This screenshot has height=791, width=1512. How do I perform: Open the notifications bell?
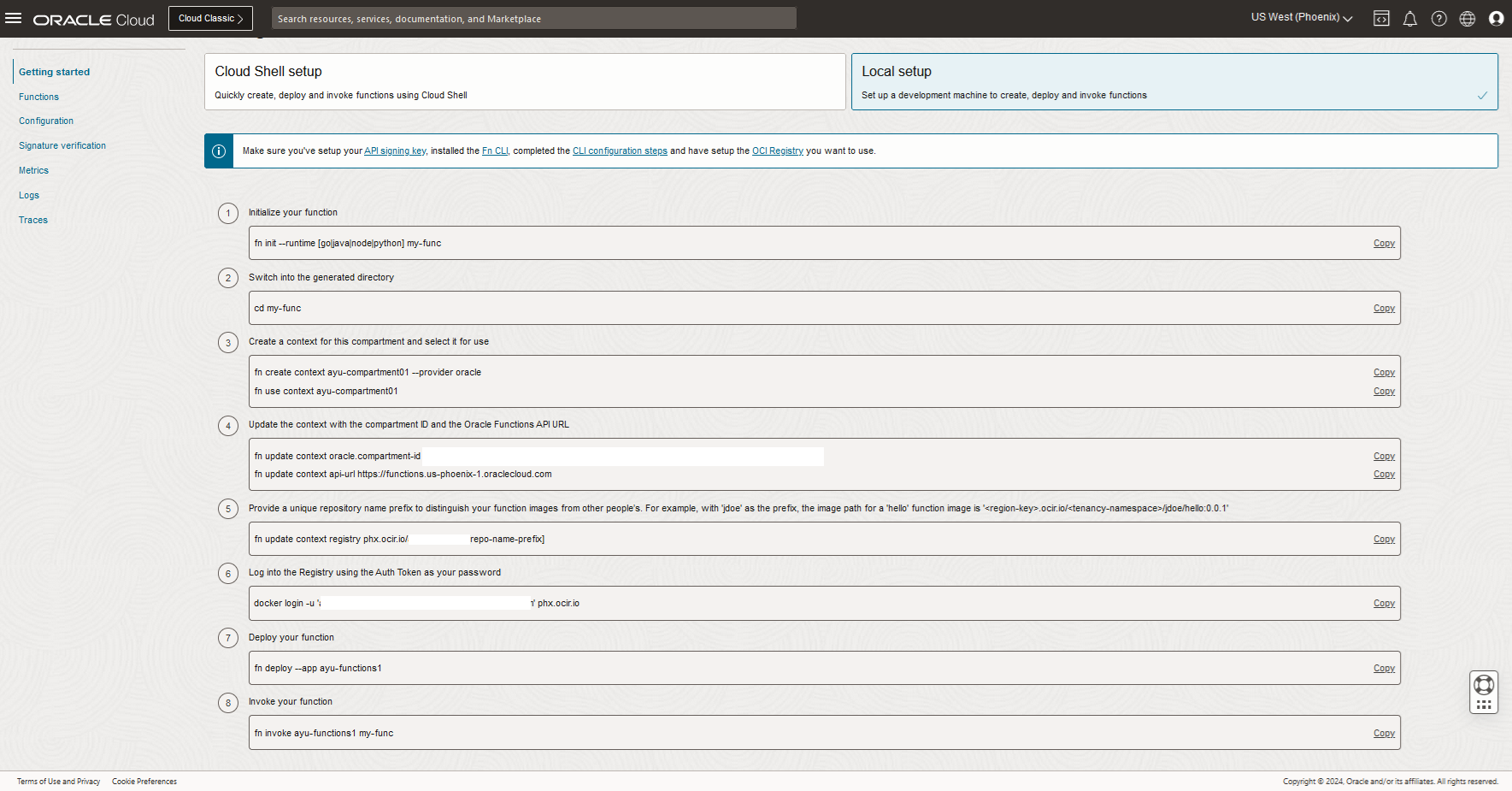click(1410, 19)
